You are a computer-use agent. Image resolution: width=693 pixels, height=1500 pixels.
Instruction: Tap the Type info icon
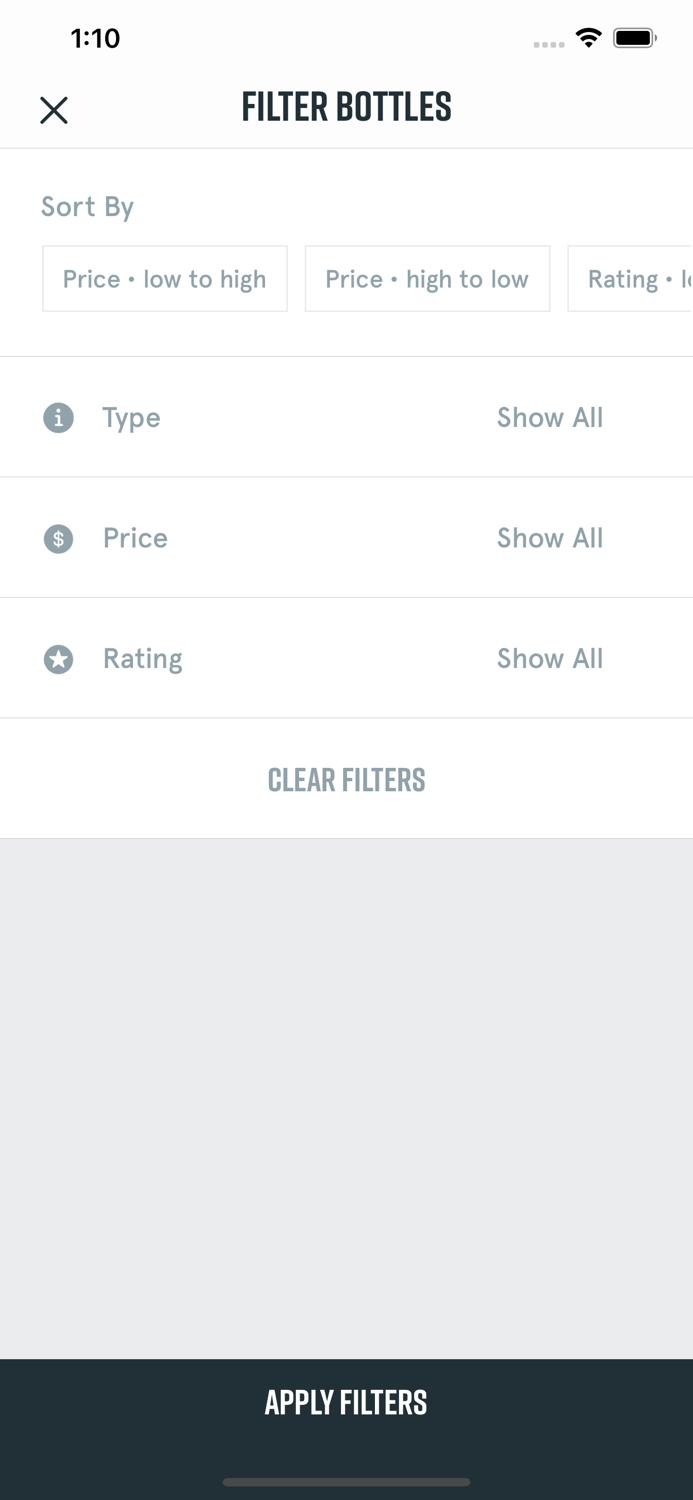[58, 417]
